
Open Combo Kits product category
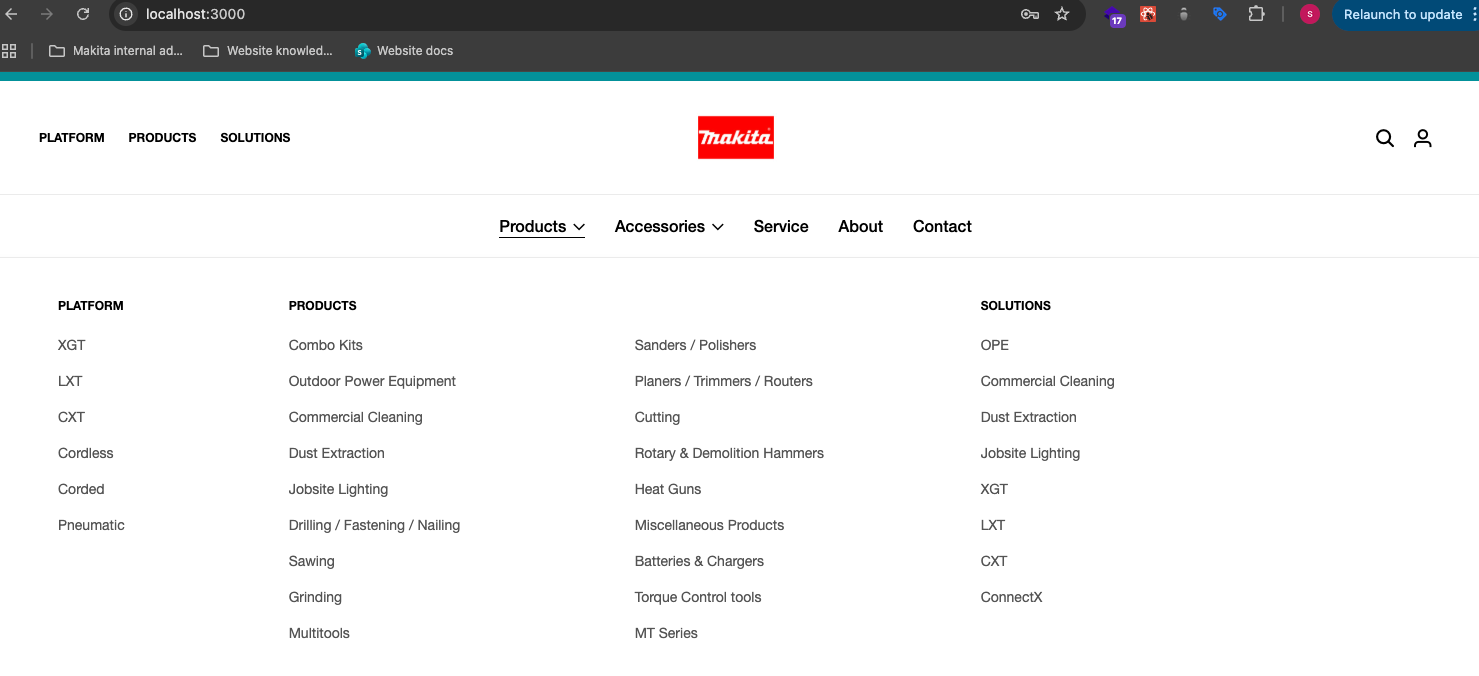point(326,345)
